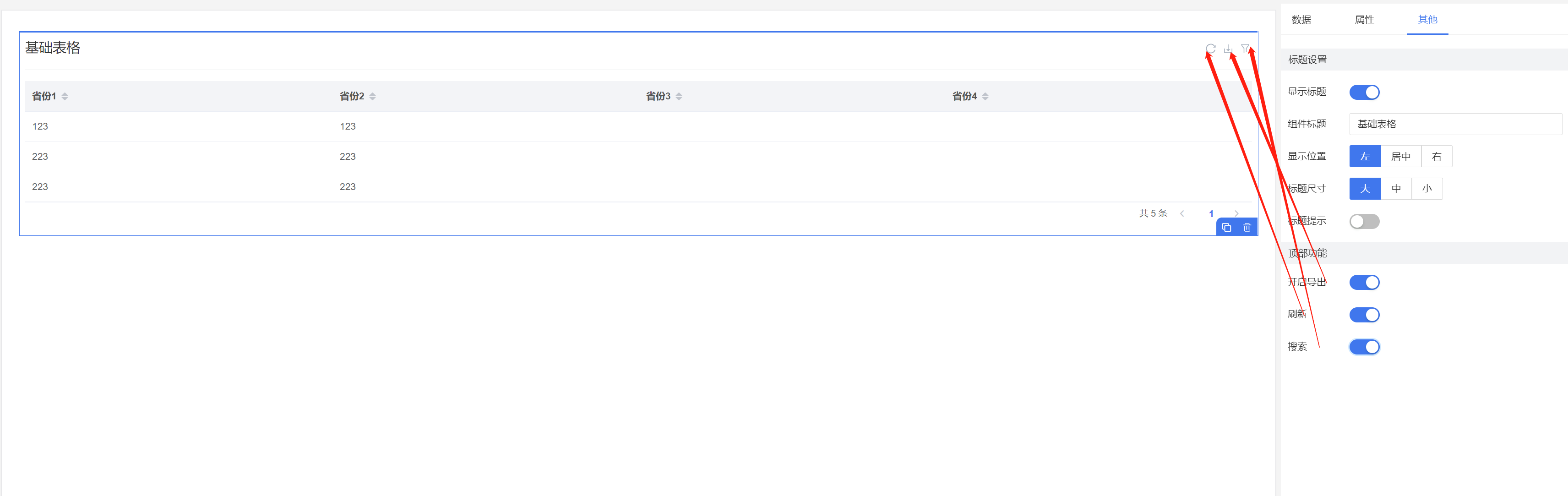Switch to the 数据 tab
Screen dimensions: 1568x496
click(x=1301, y=20)
